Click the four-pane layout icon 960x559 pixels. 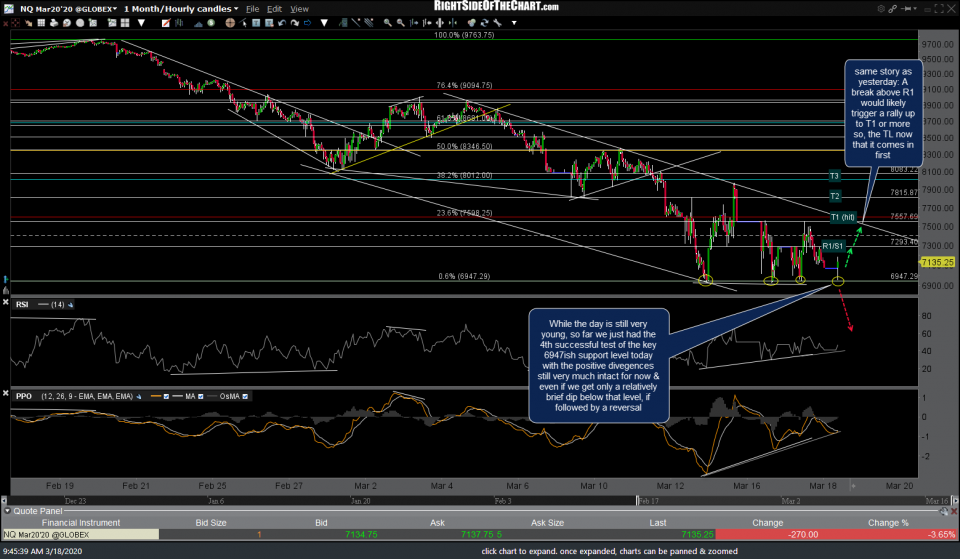click(x=125, y=23)
